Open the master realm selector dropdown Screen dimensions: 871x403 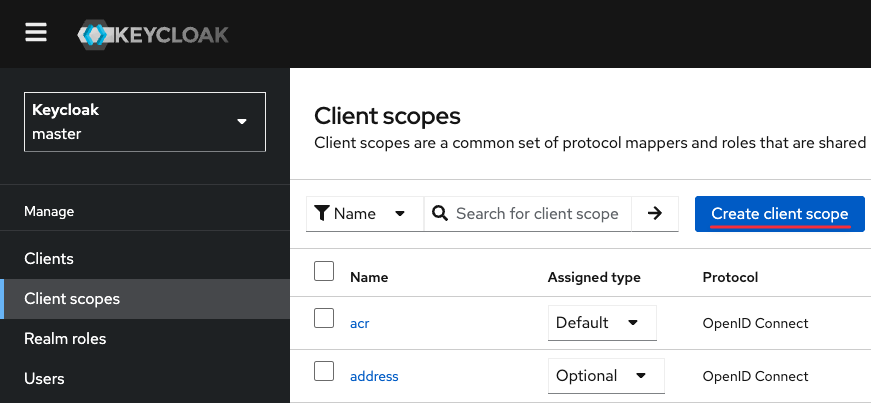(145, 122)
